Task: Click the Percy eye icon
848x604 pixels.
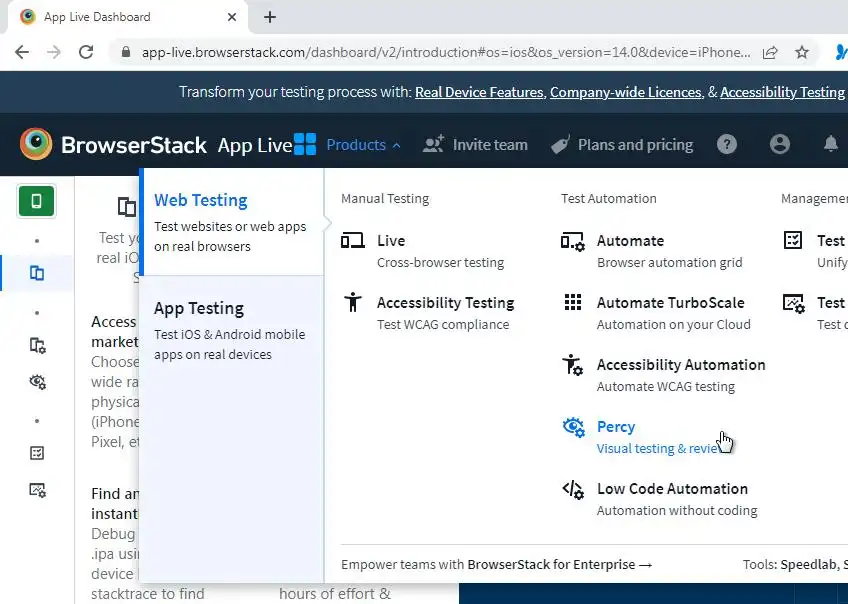Action: [x=573, y=428]
